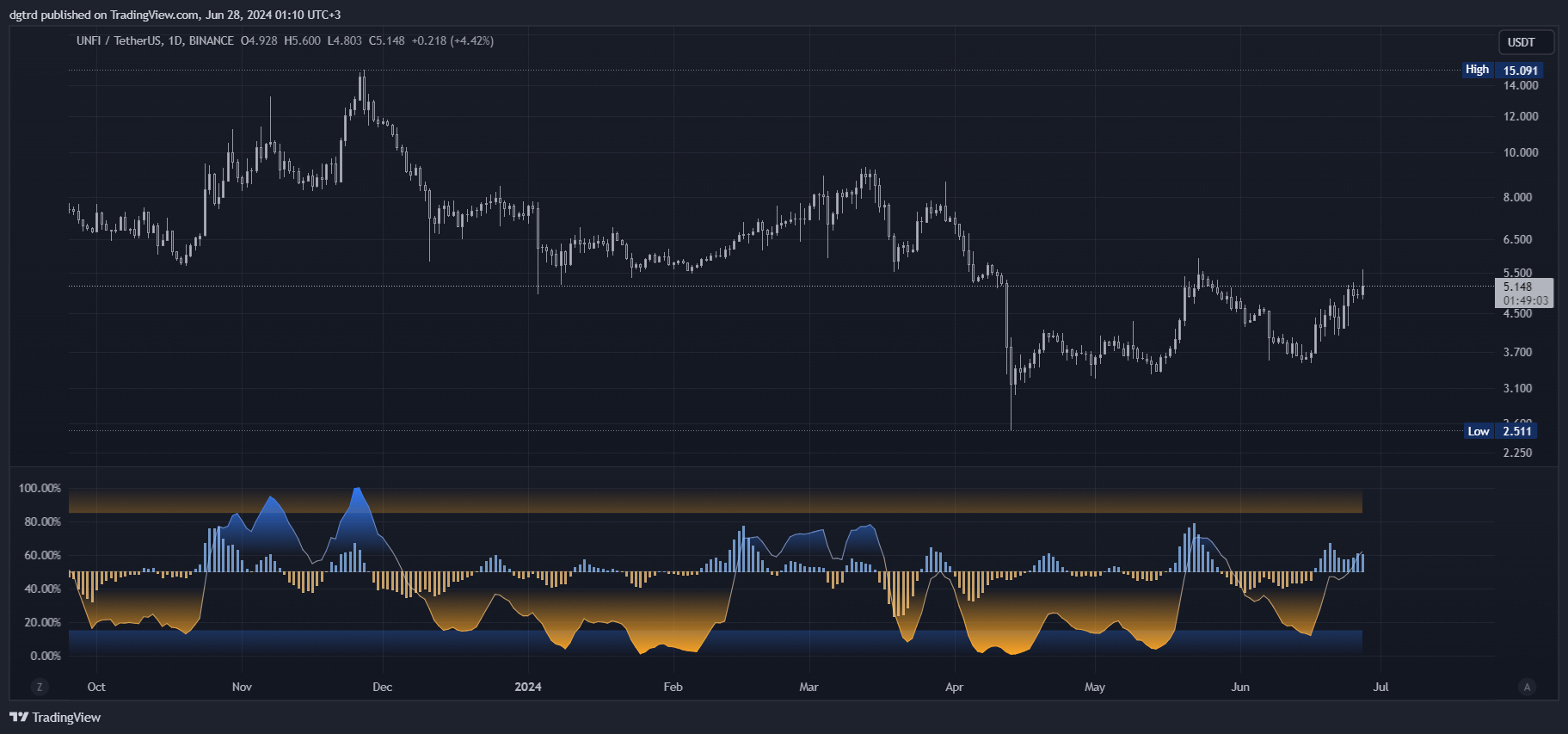
Task: Click the 40.00% indicator scale label
Action: coord(42,589)
